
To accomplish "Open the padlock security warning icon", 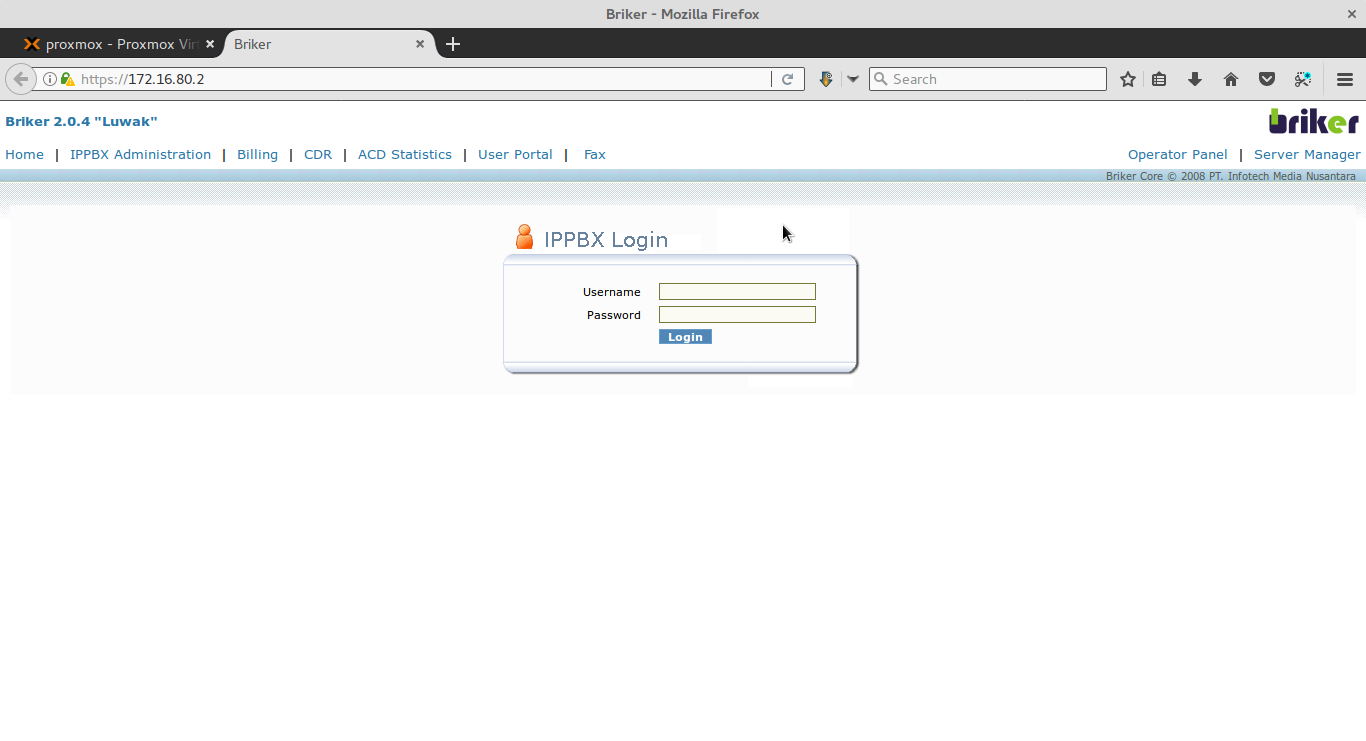I will [x=67, y=79].
